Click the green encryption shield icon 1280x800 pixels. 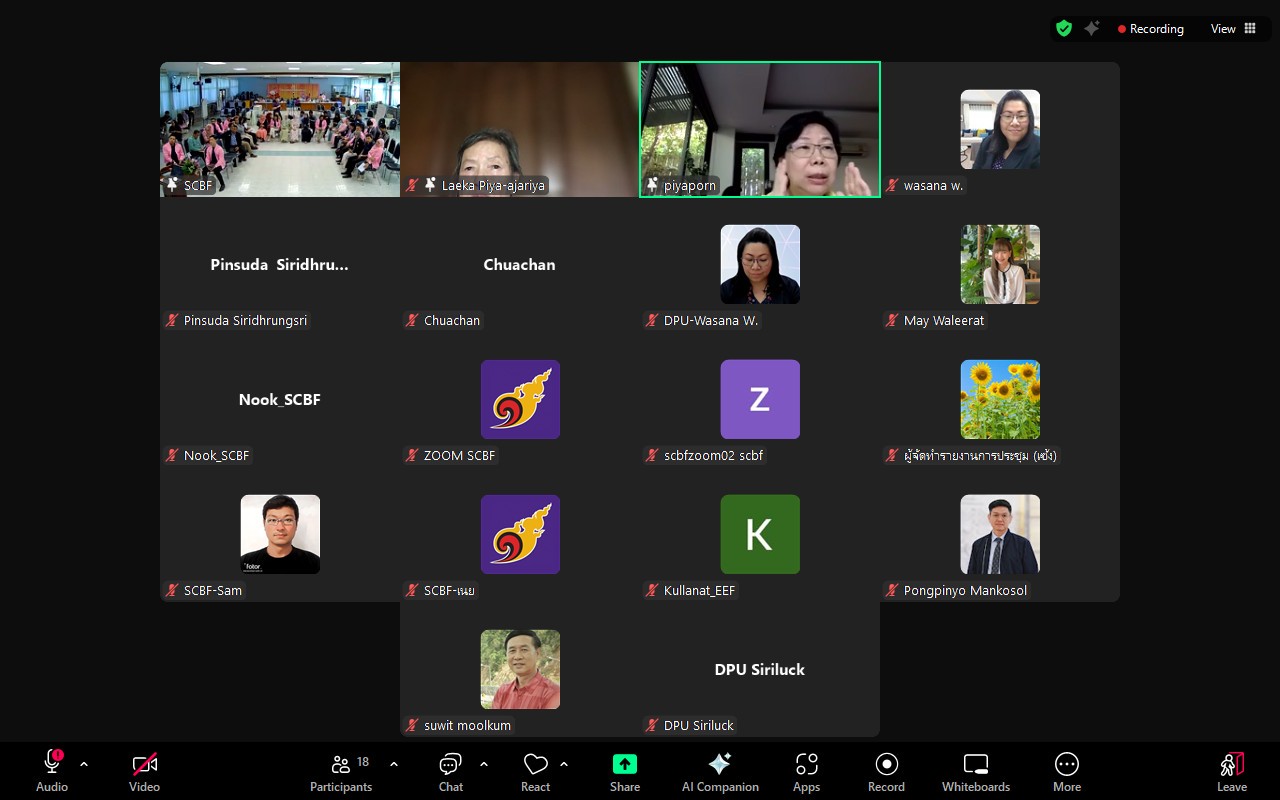[x=1064, y=29]
